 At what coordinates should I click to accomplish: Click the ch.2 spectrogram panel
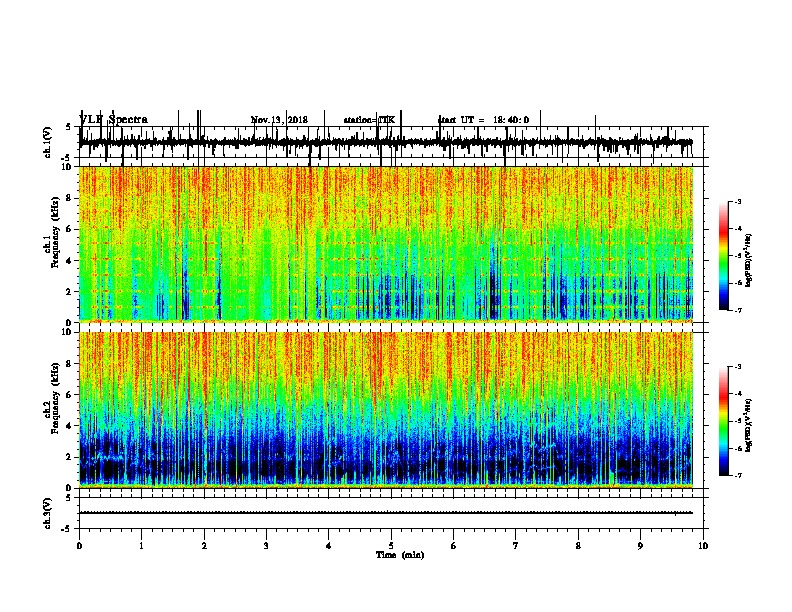tap(386, 409)
